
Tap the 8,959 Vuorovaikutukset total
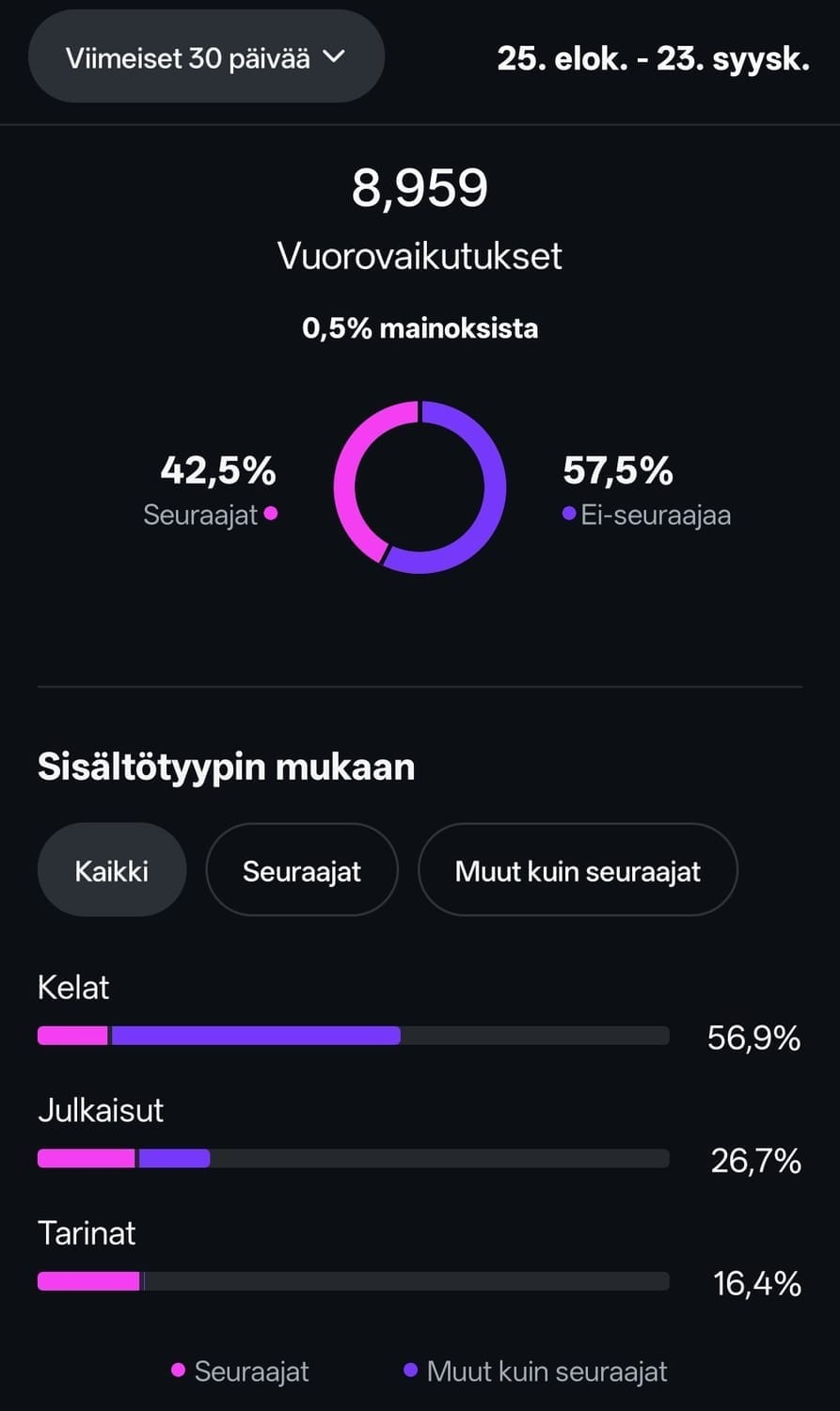point(420,188)
